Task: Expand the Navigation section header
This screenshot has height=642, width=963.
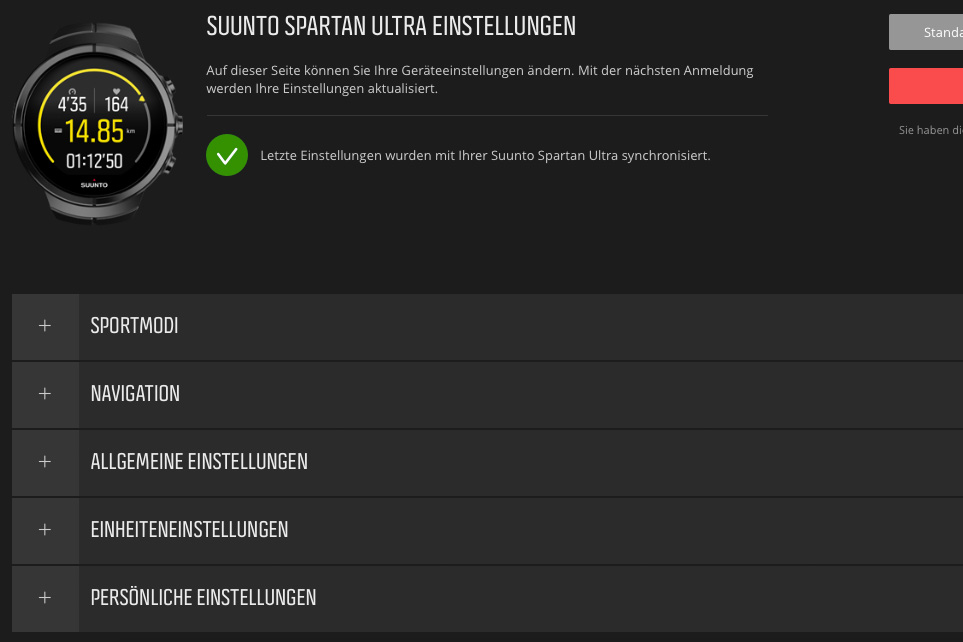Action: click(136, 394)
